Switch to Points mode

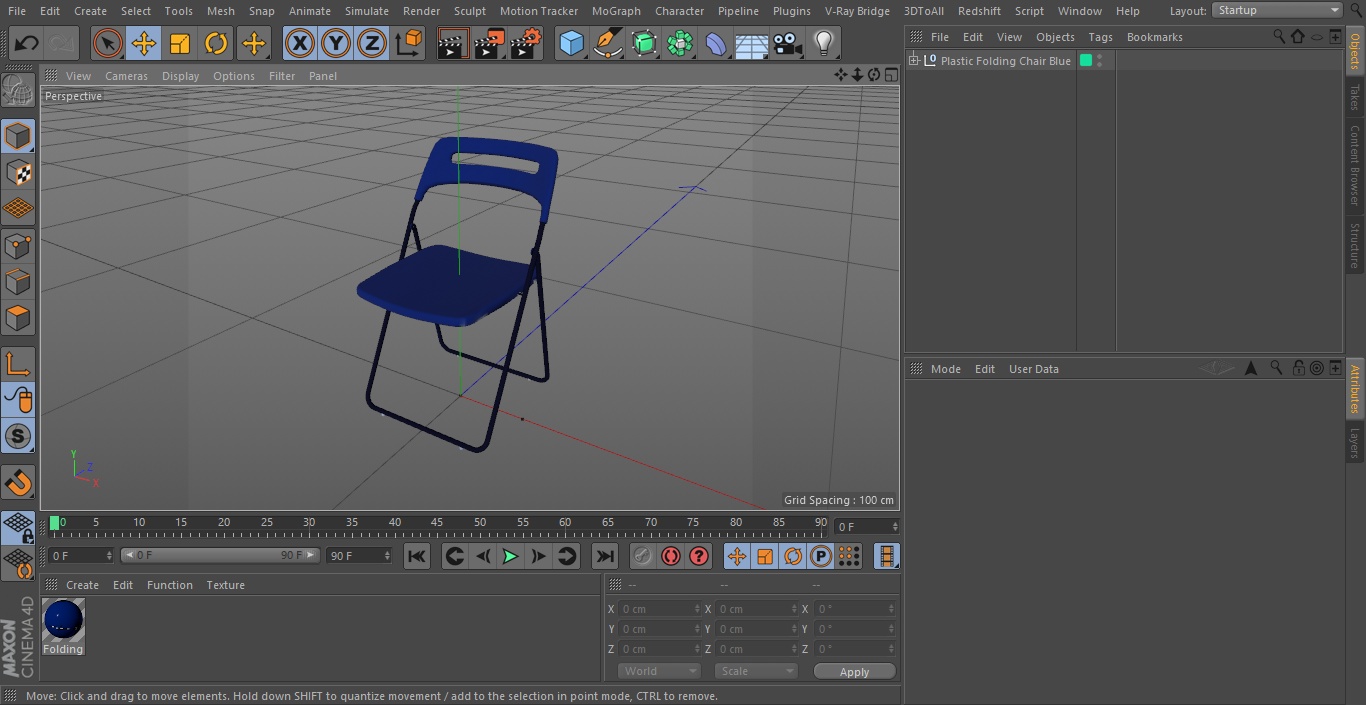point(18,246)
